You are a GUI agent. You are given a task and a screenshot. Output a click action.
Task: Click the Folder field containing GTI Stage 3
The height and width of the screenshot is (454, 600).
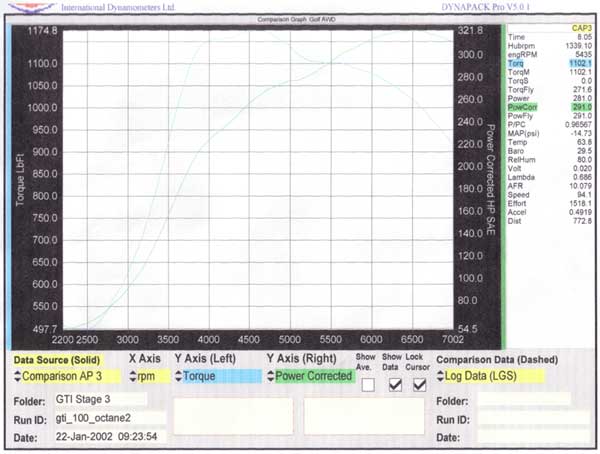pyautogui.click(x=101, y=399)
